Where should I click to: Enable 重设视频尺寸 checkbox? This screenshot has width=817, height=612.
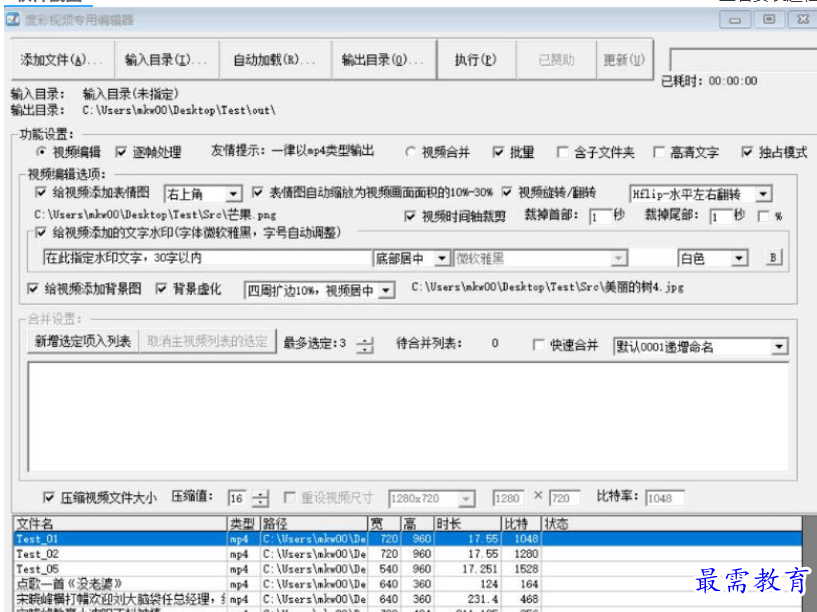(x=289, y=498)
